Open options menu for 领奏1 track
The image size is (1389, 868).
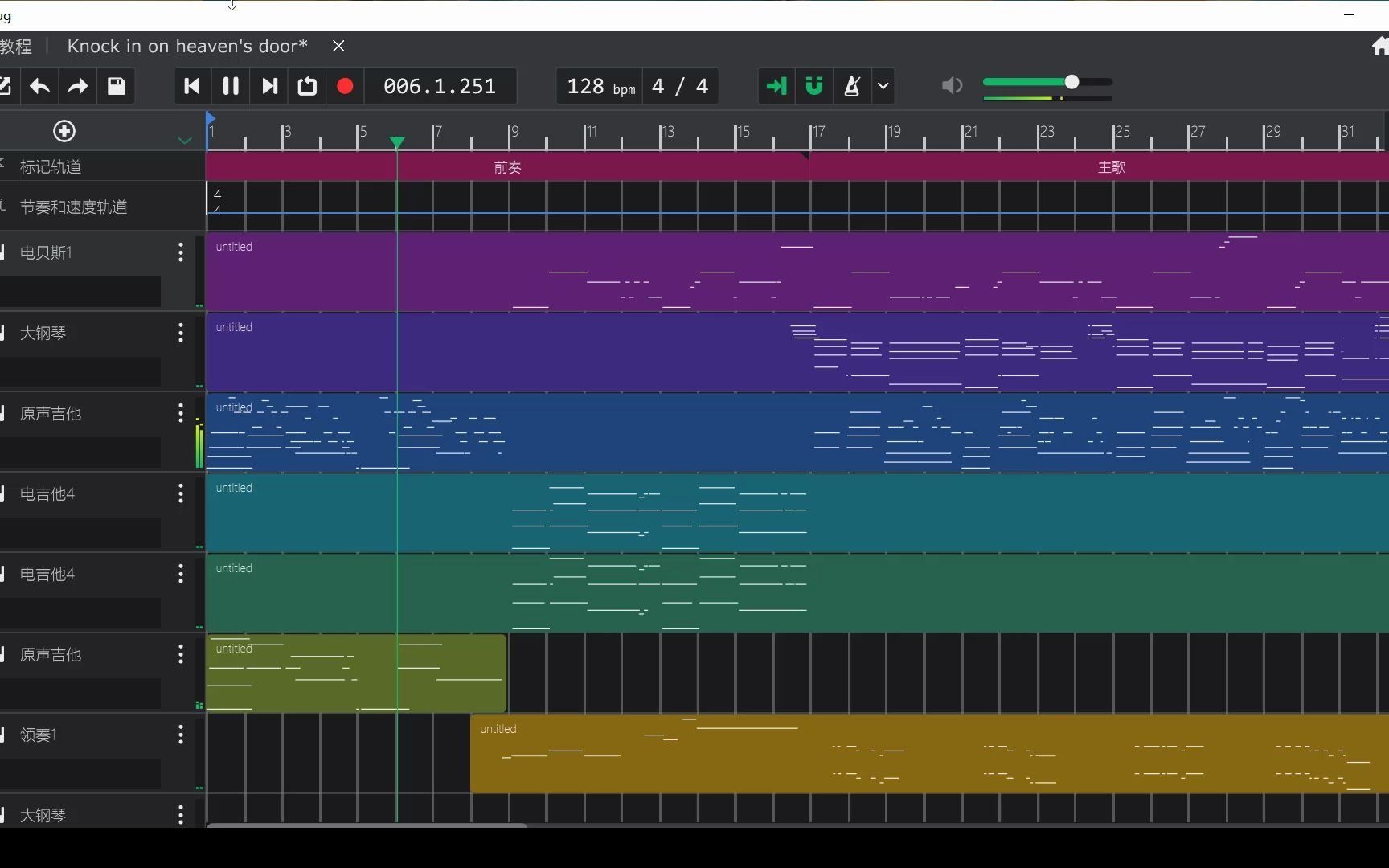pos(181,735)
